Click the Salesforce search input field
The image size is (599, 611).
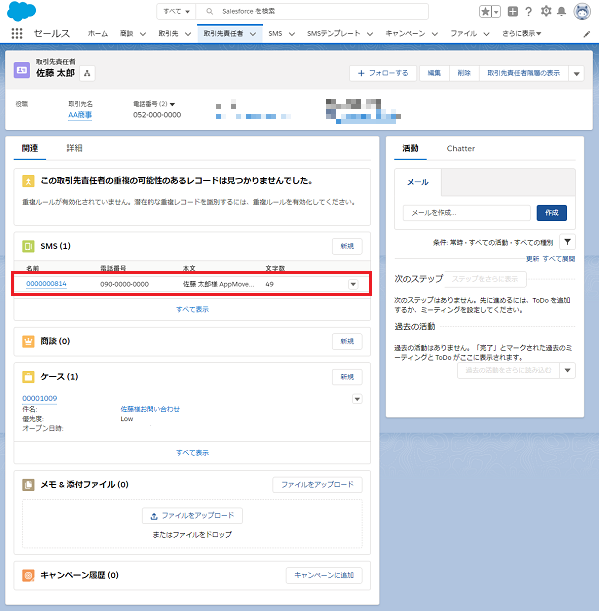click(312, 12)
